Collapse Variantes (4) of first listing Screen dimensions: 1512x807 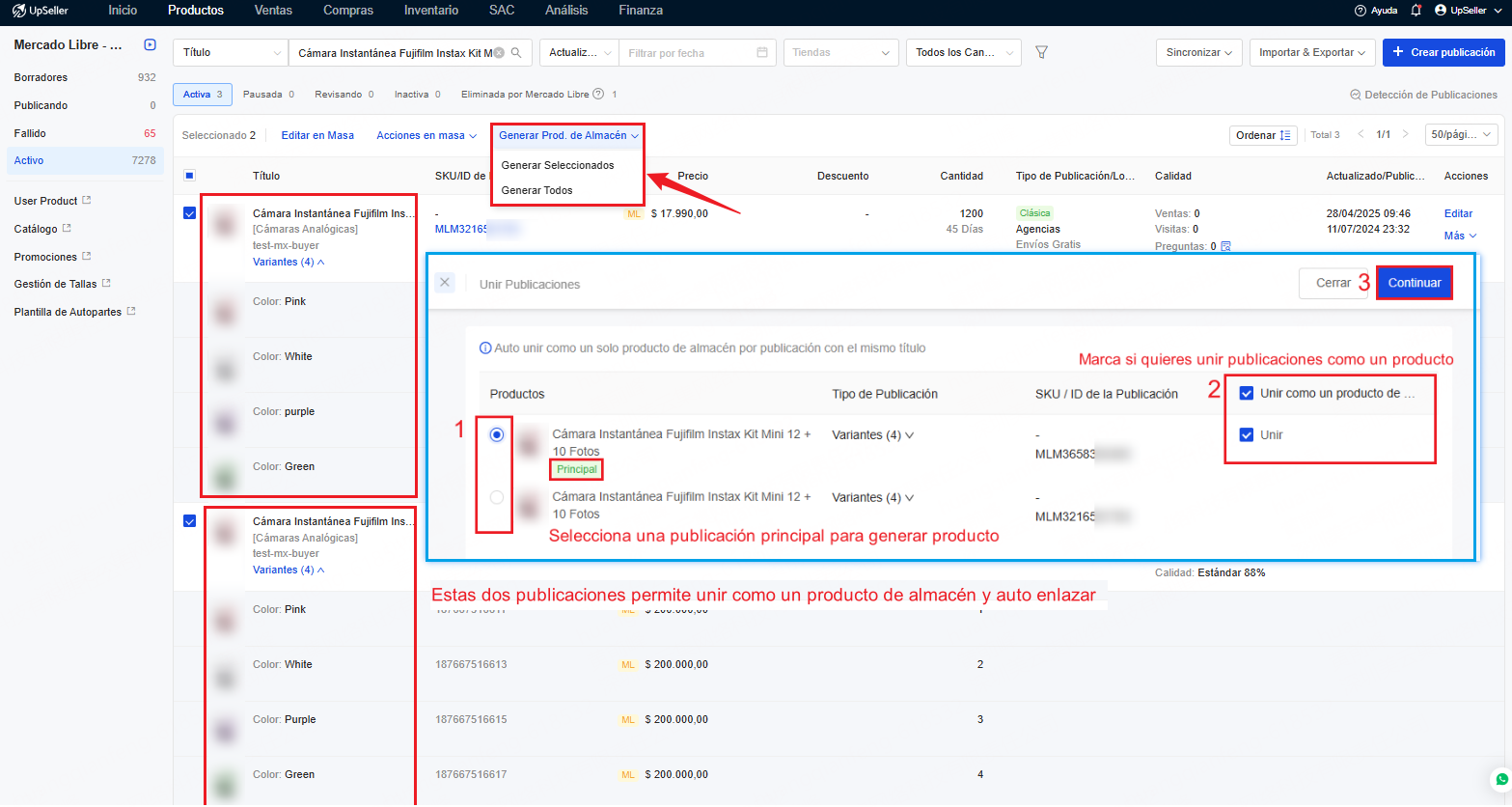pos(289,262)
